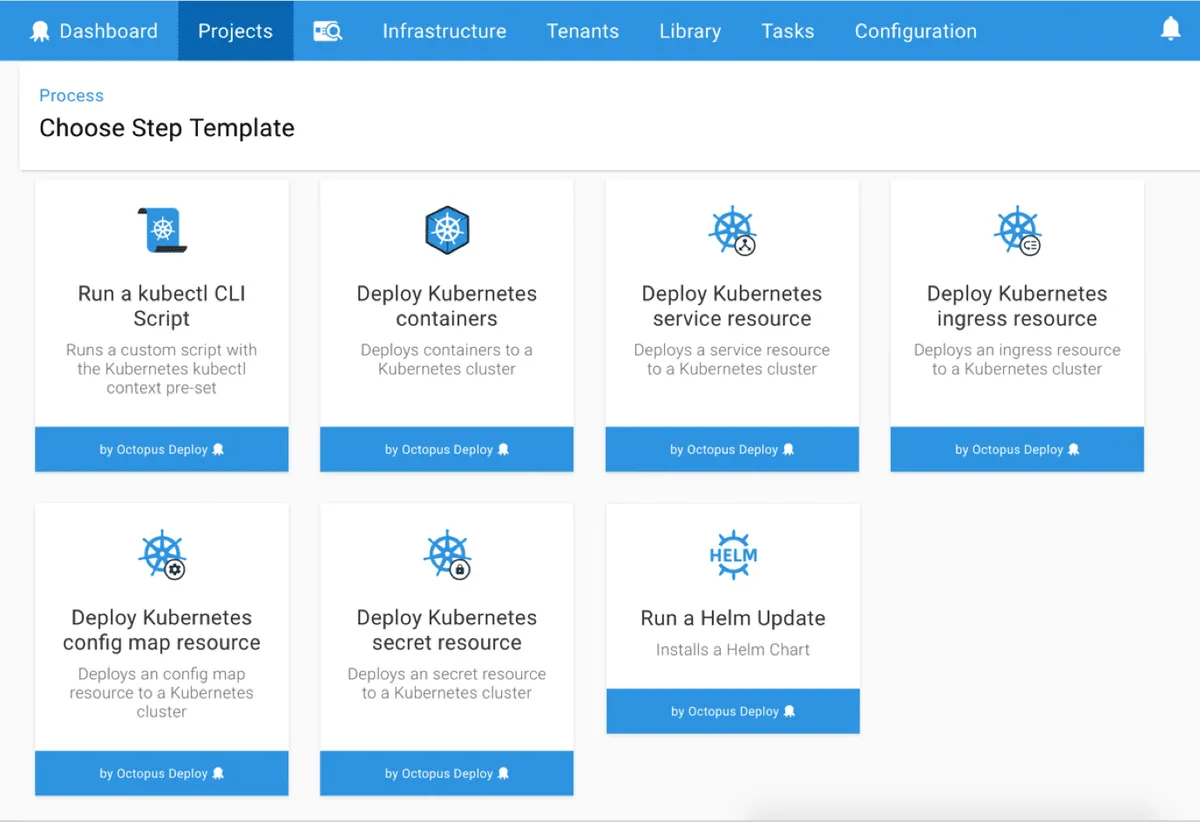Click octopus icon in secret resource footer
The height and width of the screenshot is (822, 1200).
(x=503, y=774)
